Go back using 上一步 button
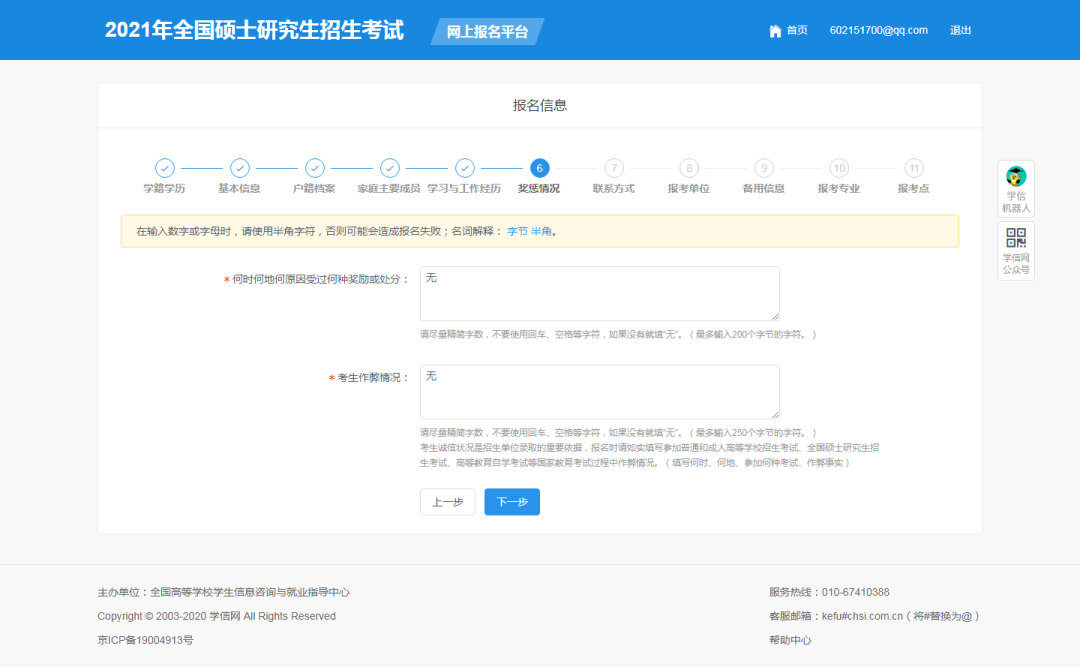1080x667 pixels. 447,501
